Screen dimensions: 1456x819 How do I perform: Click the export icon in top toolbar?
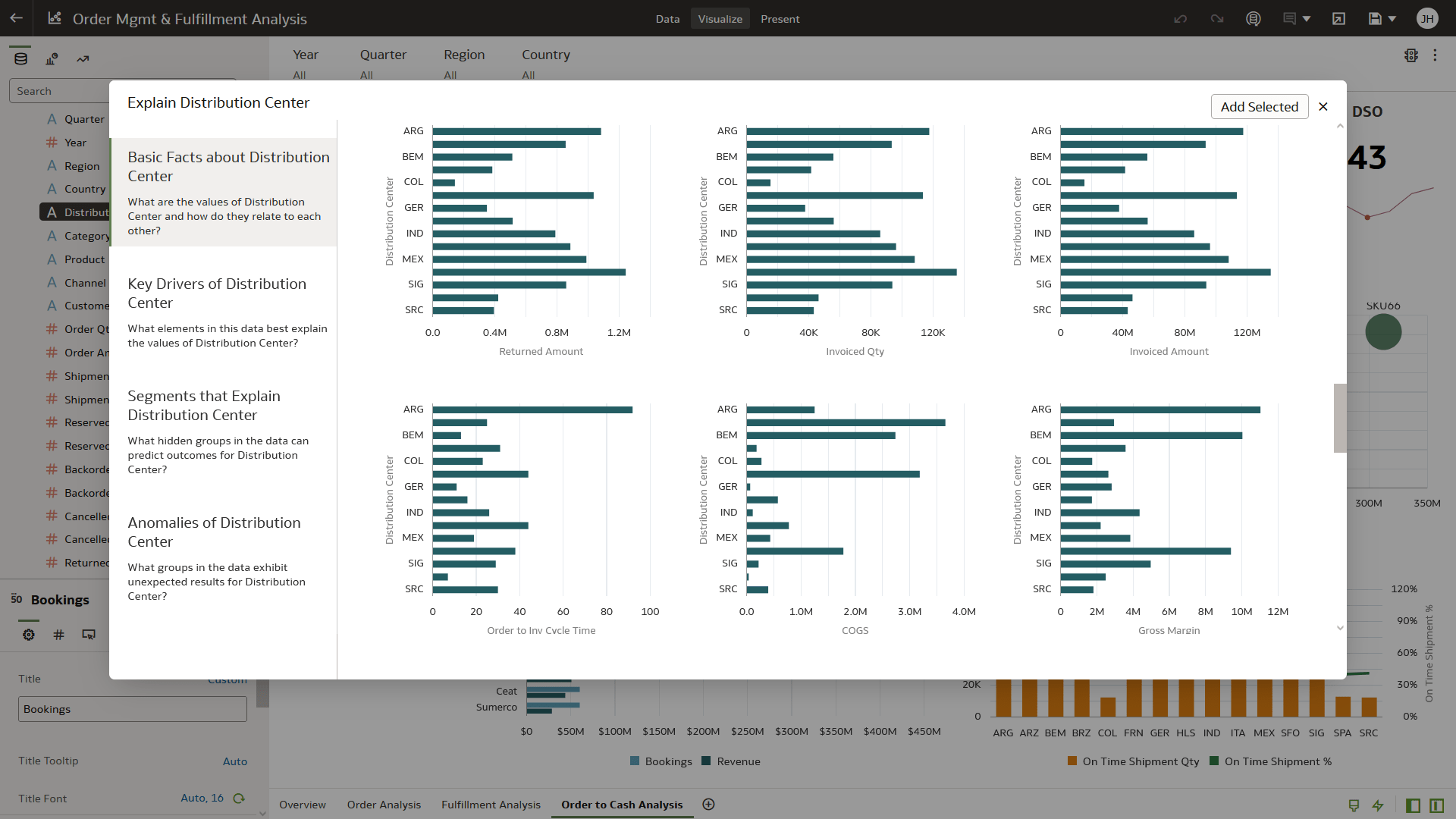(x=1338, y=19)
